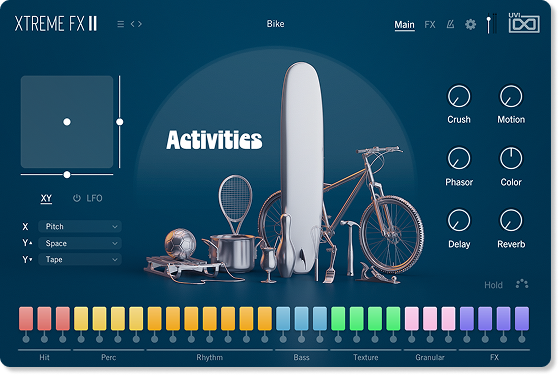Click the Crush knob
Screen dimensions: 559x375
tap(459, 96)
